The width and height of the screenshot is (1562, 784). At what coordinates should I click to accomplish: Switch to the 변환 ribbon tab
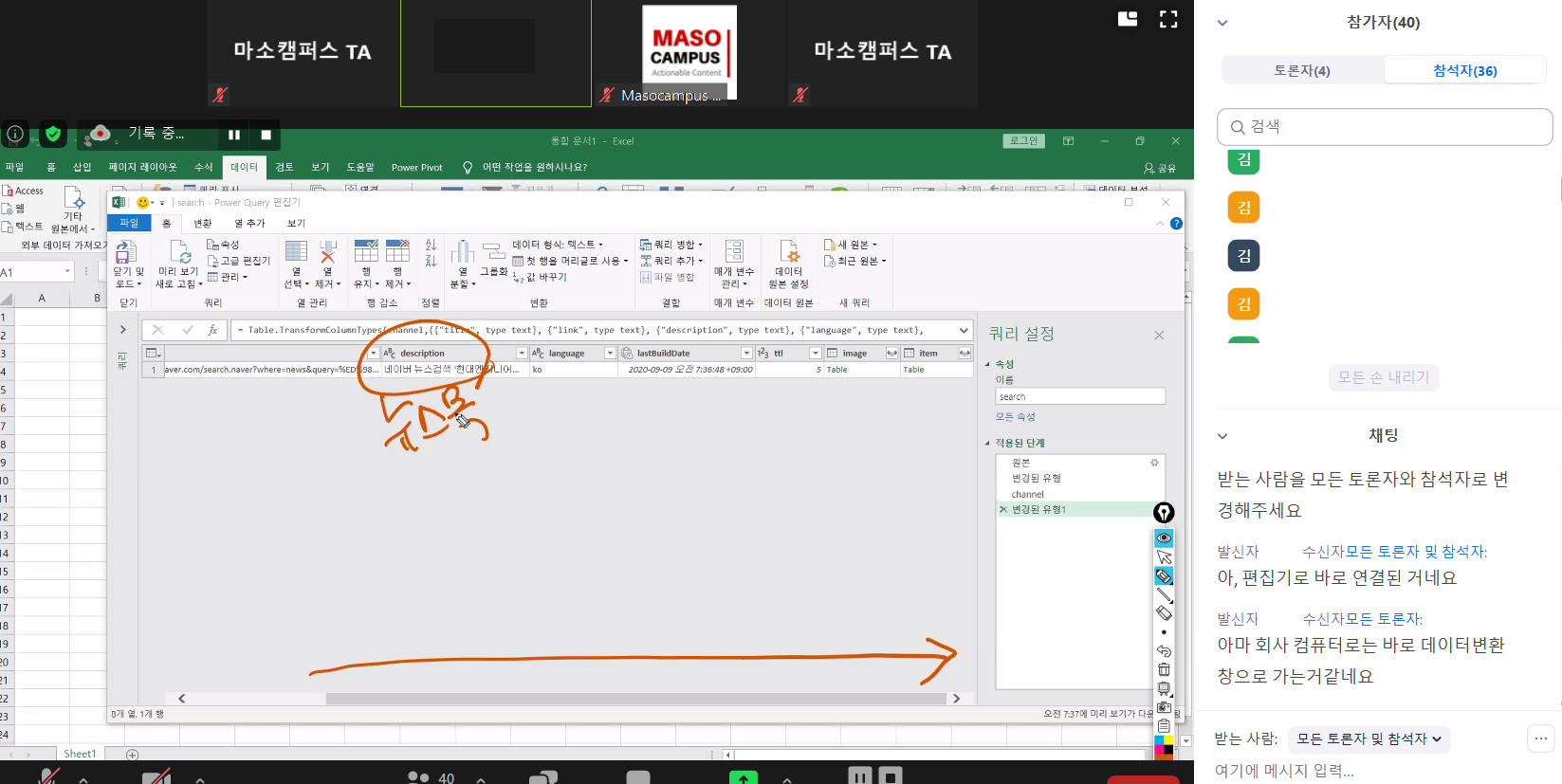click(203, 224)
